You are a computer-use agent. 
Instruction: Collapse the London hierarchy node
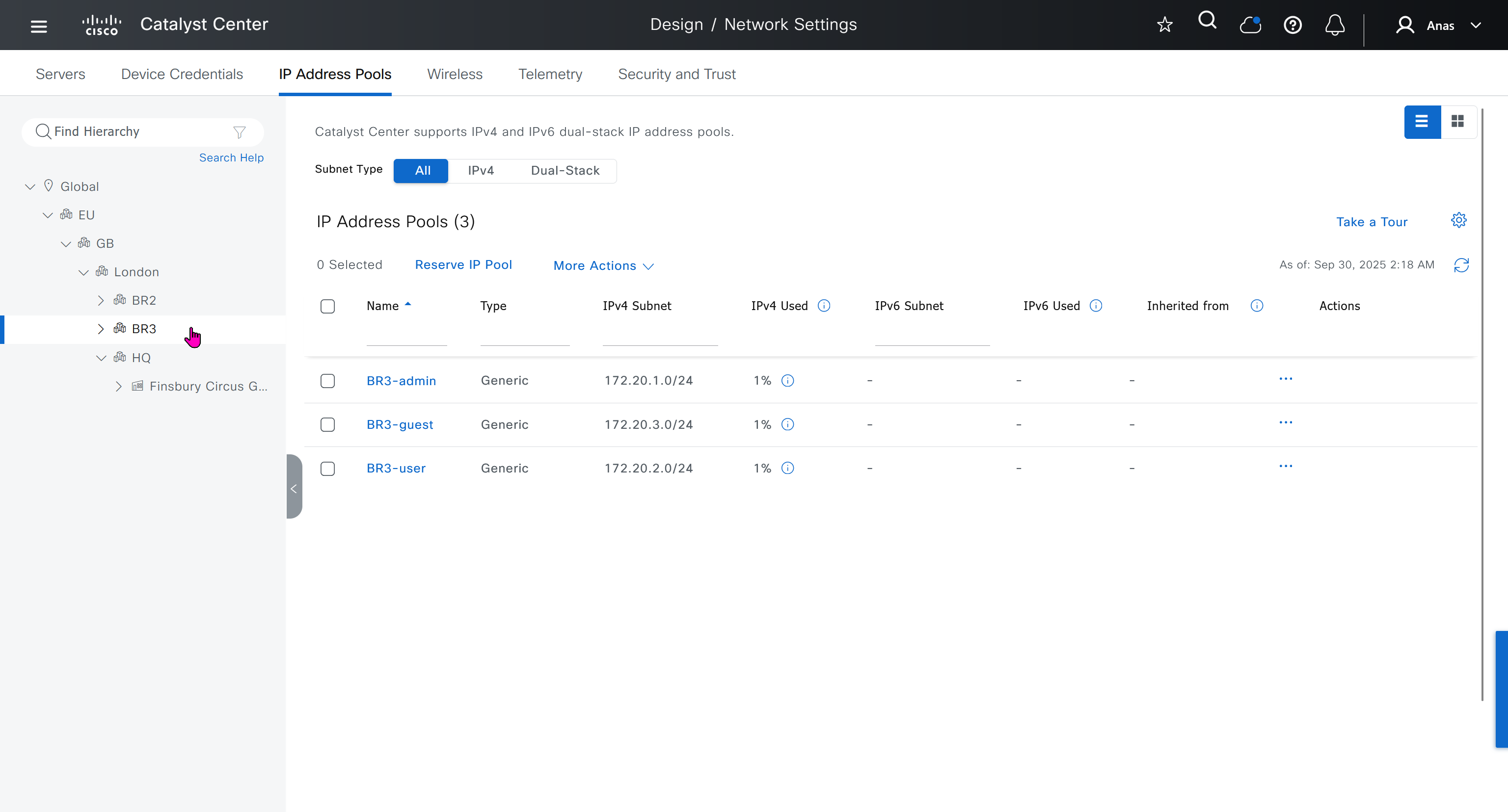coord(83,272)
